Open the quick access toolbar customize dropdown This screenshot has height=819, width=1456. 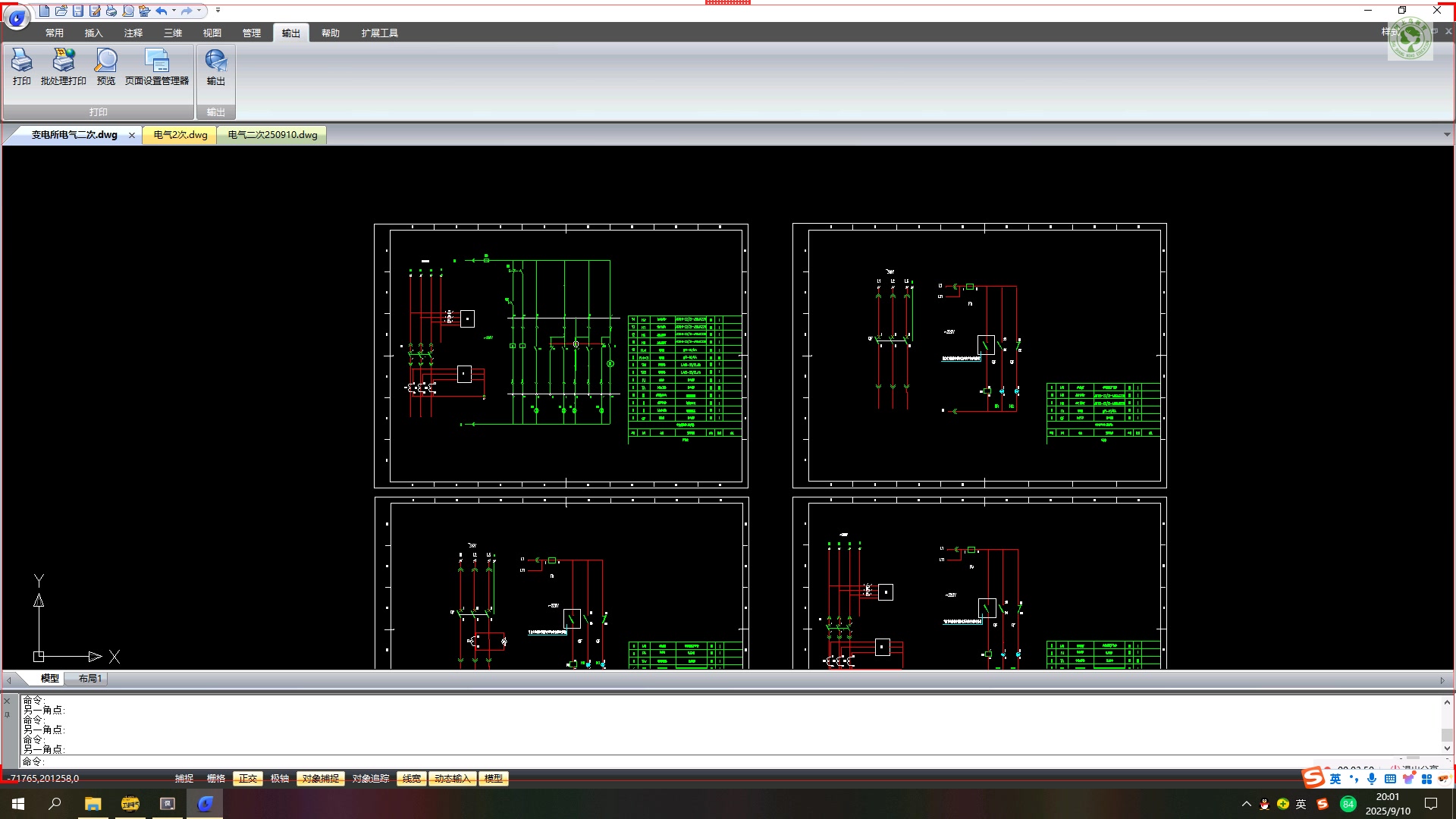tap(218, 11)
